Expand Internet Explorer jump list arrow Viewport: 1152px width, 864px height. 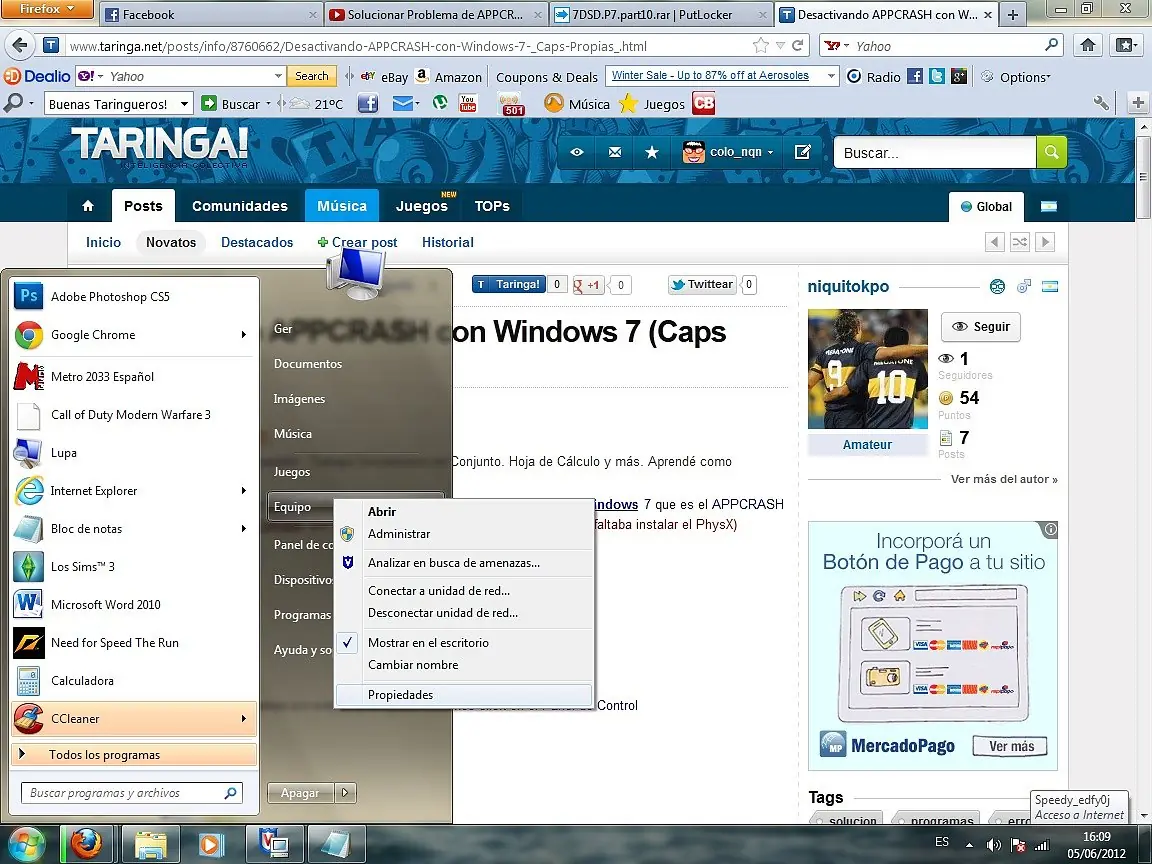[x=243, y=491]
